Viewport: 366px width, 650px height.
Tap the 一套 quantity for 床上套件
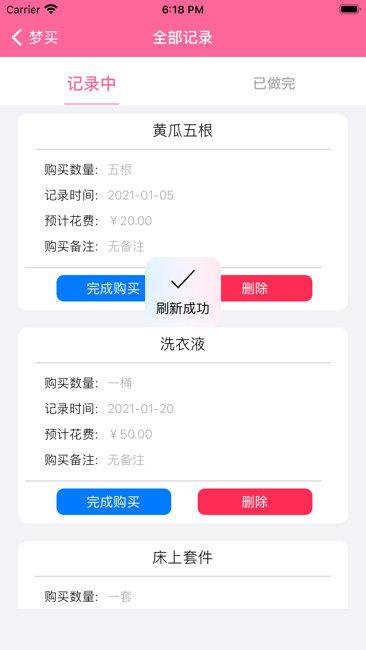point(120,597)
